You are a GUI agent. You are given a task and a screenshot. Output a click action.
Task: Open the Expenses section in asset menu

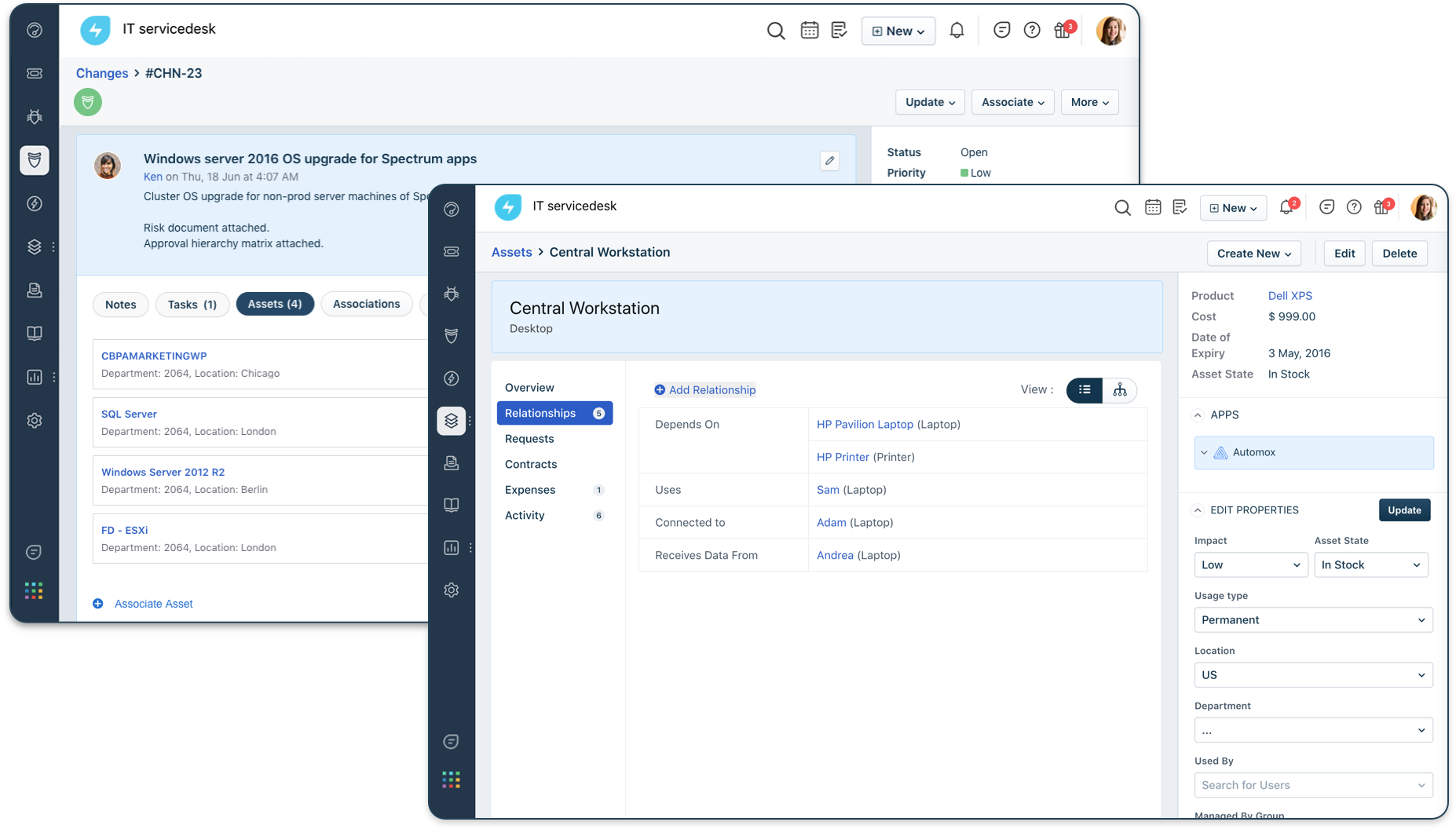tap(530, 490)
